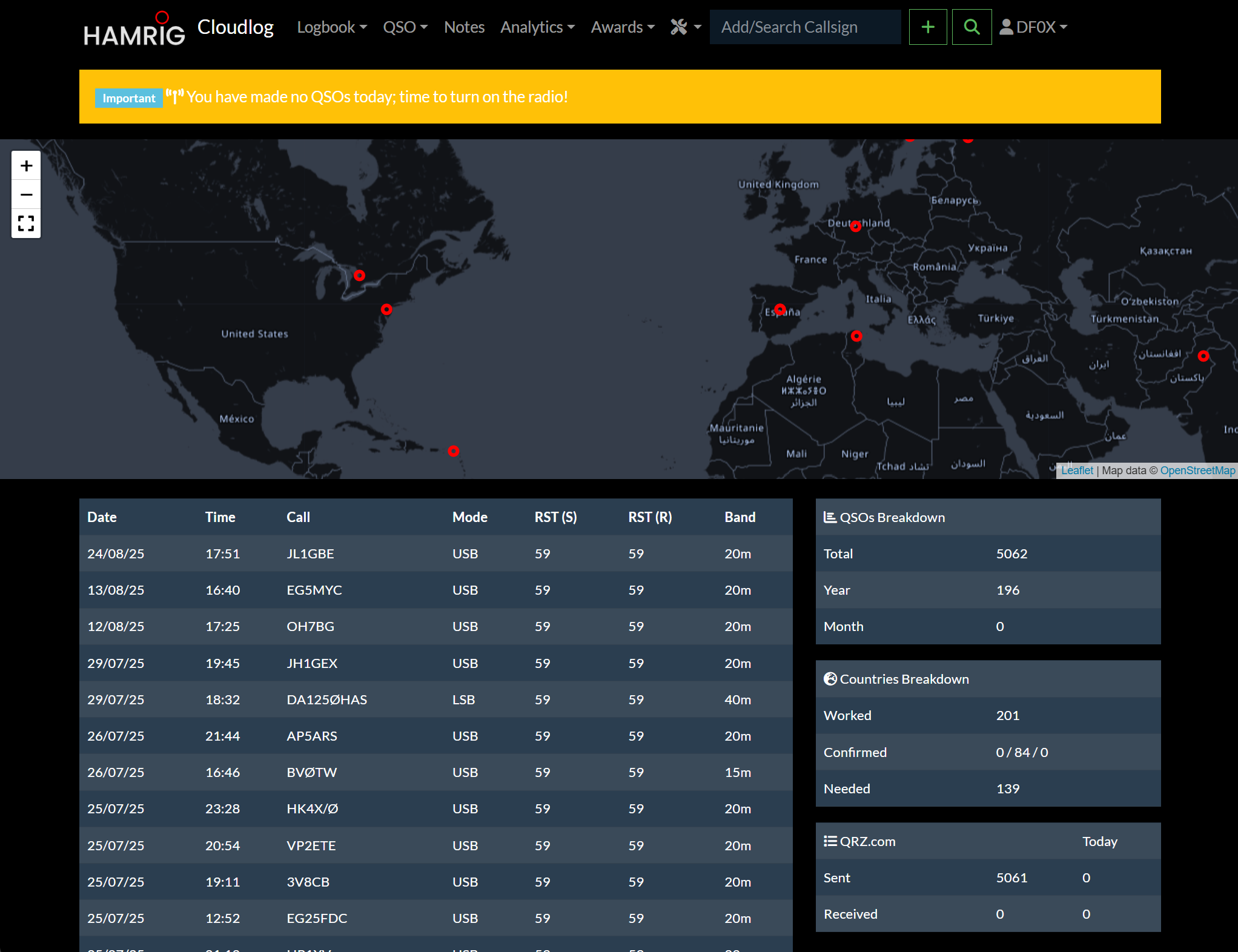
Task: Open the QSO dropdown menu
Action: [405, 27]
